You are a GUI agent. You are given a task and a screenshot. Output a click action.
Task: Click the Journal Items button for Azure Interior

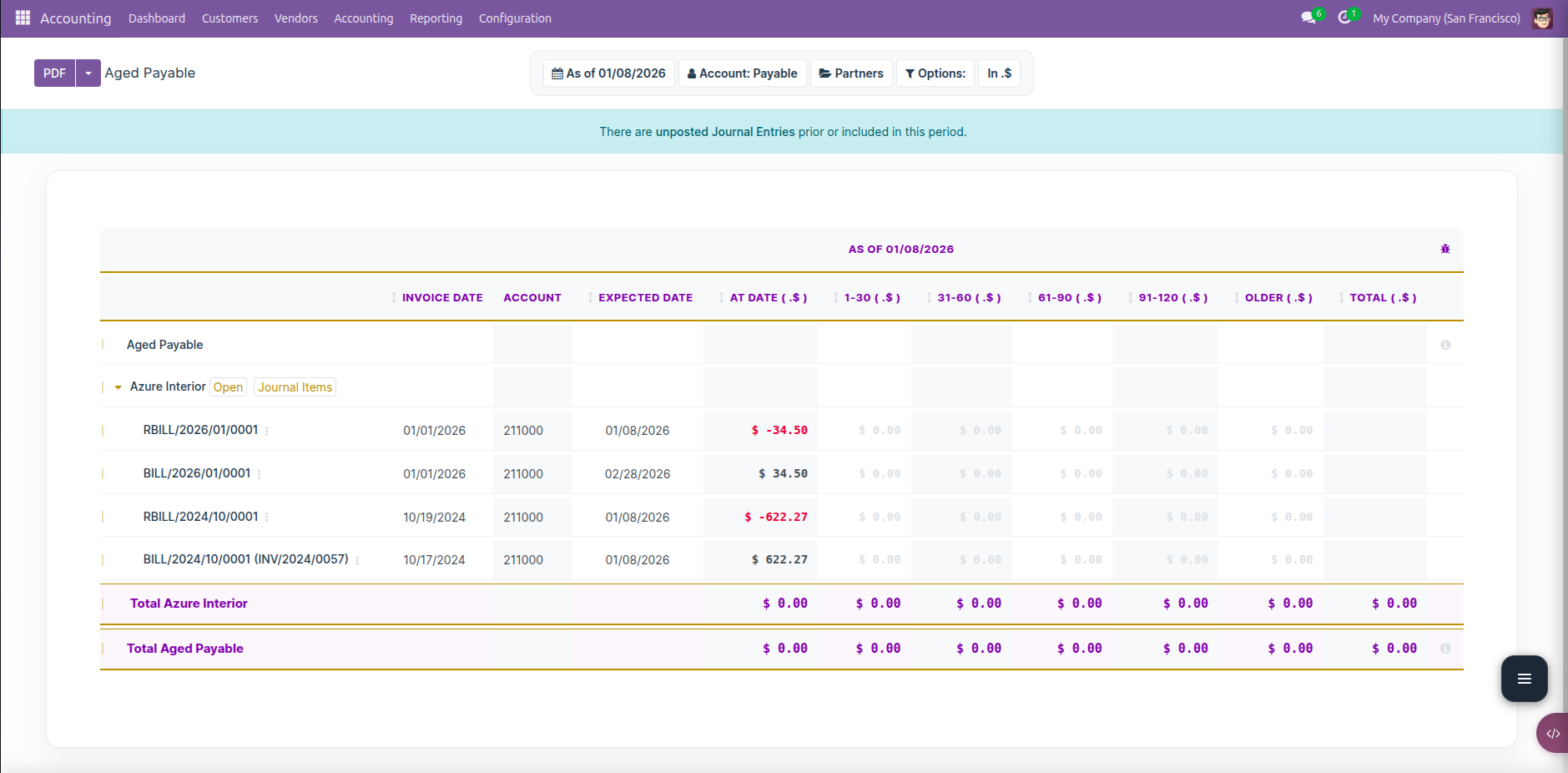295,387
